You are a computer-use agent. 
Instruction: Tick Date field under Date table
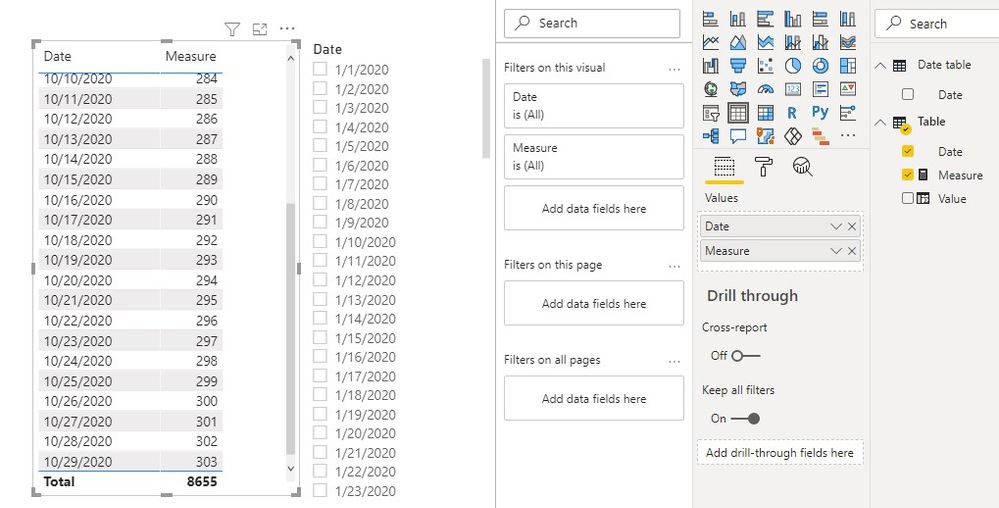click(908, 94)
